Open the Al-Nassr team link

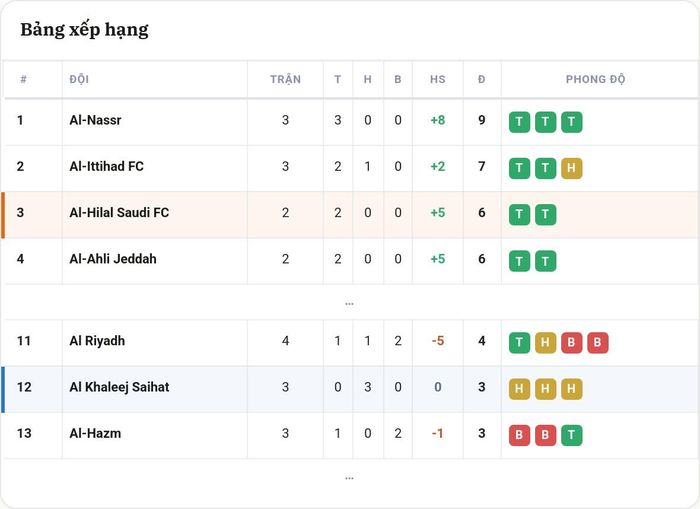(95, 120)
